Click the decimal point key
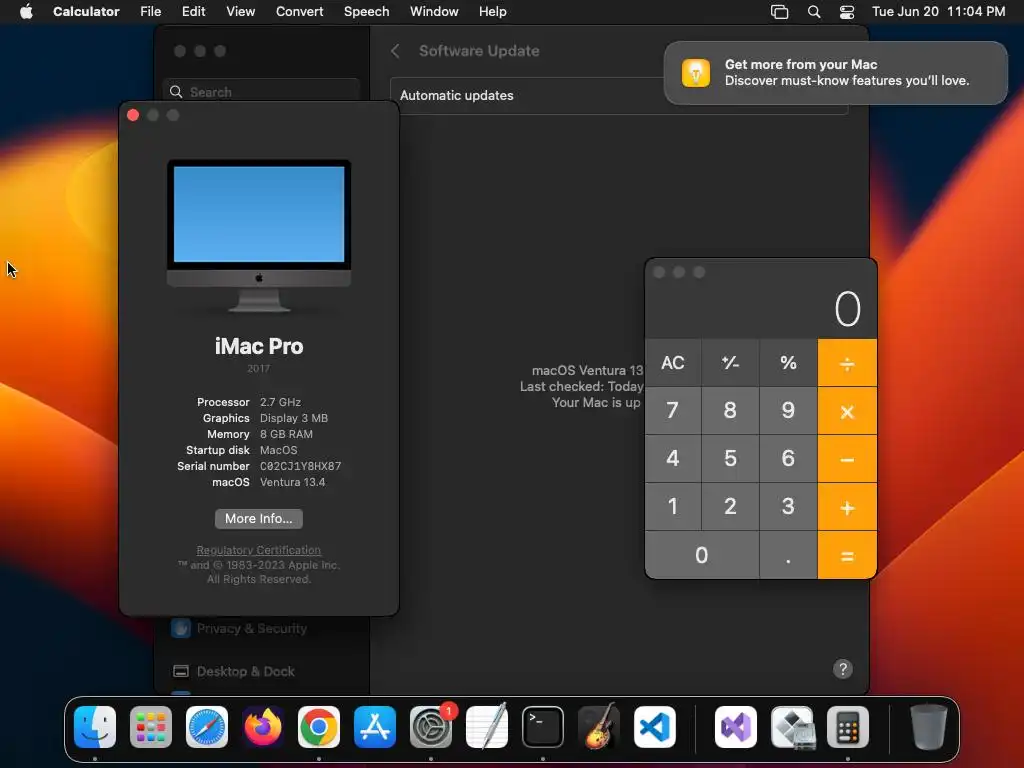This screenshot has width=1024, height=768. pyautogui.click(x=788, y=556)
